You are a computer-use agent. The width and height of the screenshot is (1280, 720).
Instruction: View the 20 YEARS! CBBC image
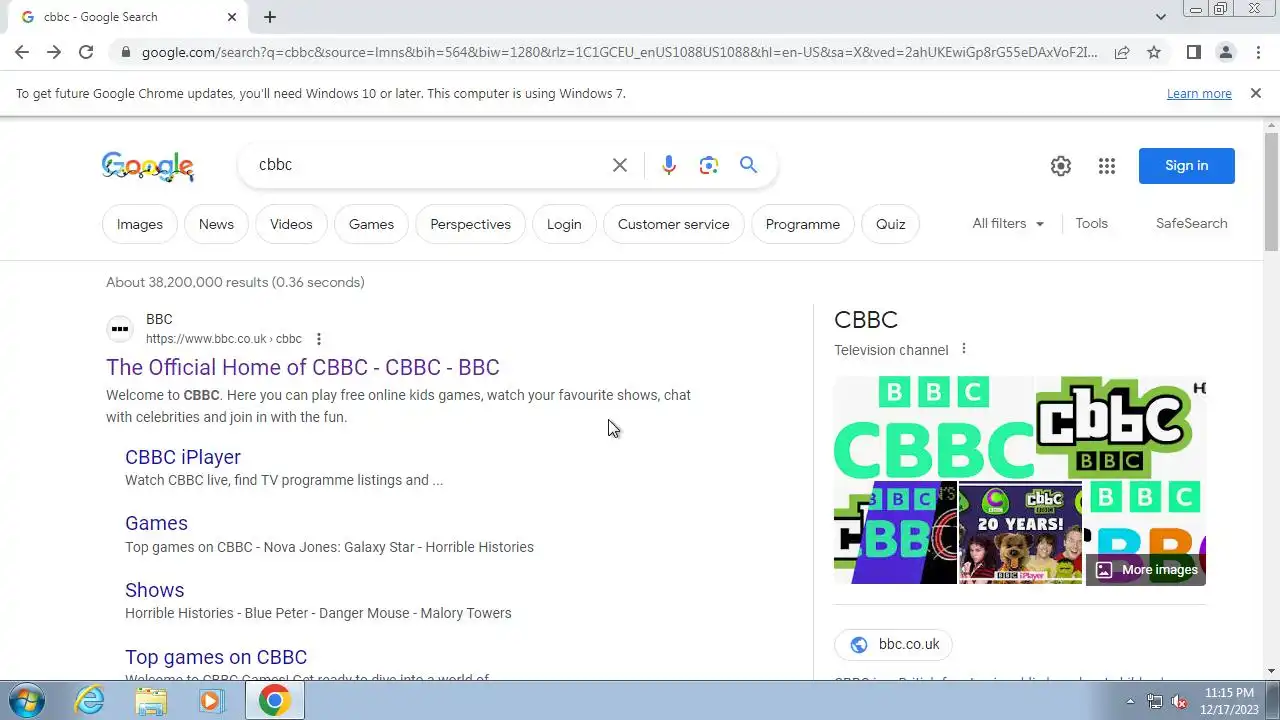tap(1020, 532)
